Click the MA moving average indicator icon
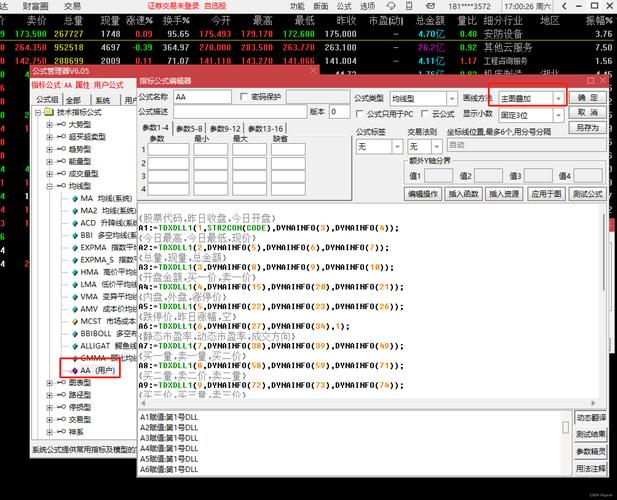617x500 pixels. 73,198
